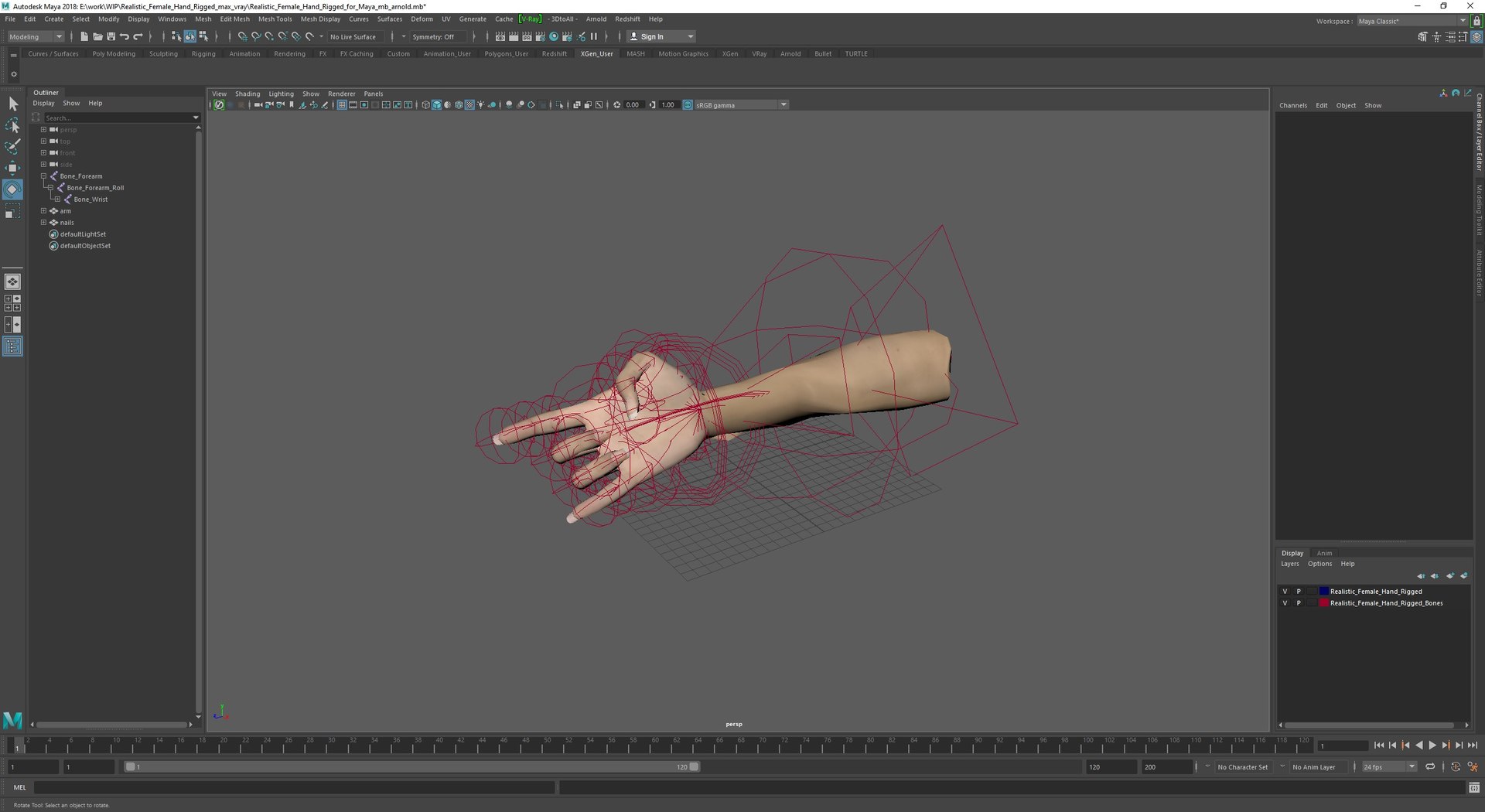Open the Outliner Display menu
The height and width of the screenshot is (812, 1485).
(43, 103)
